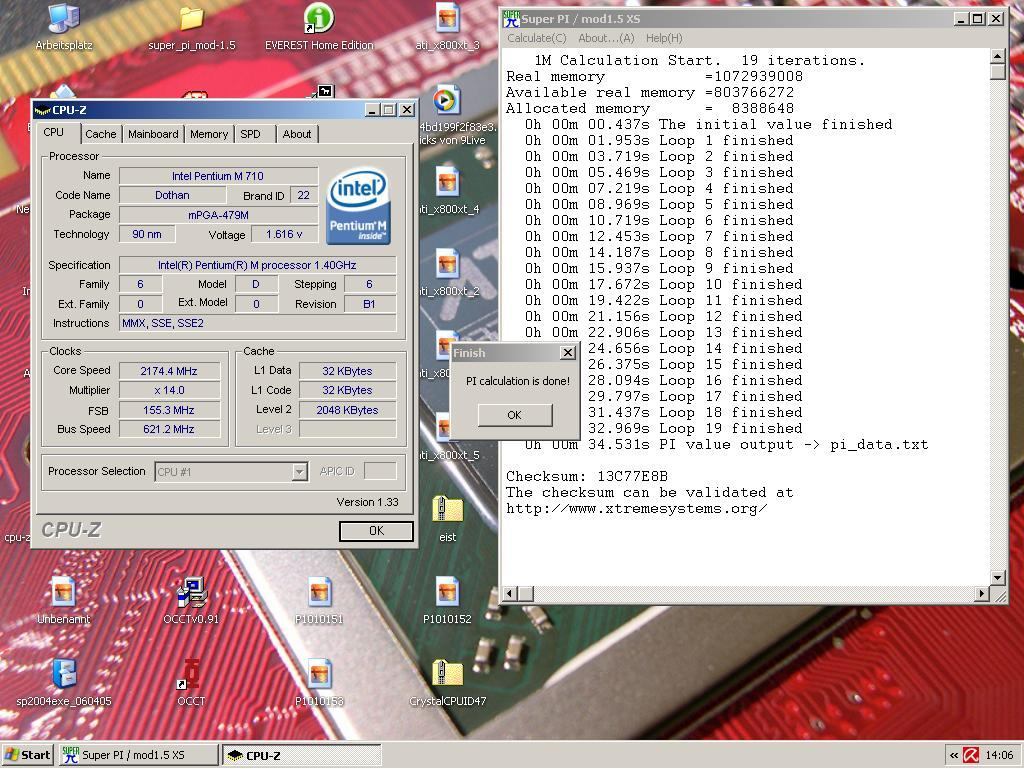Click the Instructions MMX, SSE, SSE2 field

tap(257, 323)
